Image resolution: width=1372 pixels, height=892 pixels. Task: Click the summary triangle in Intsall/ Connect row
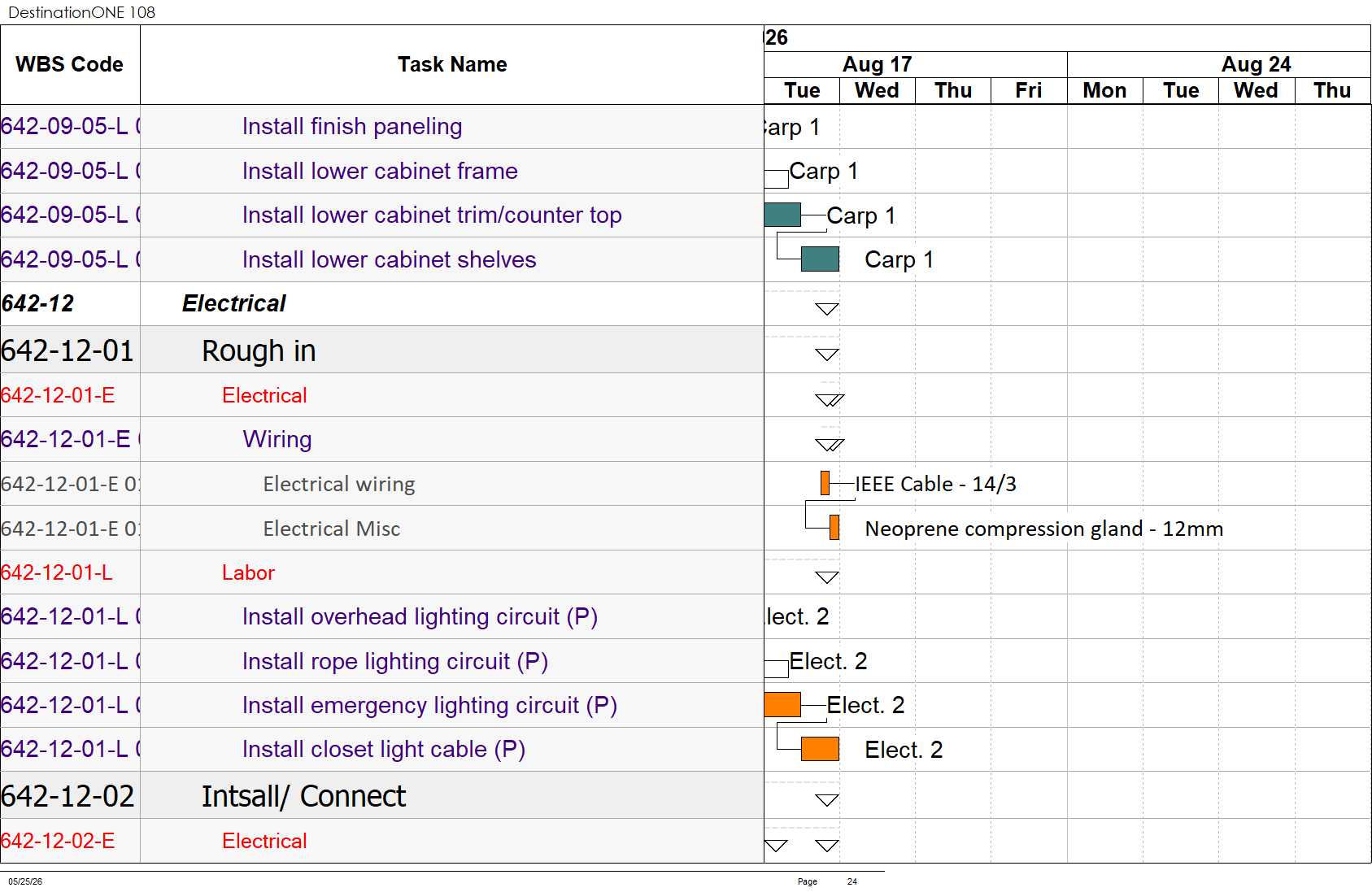click(x=827, y=800)
